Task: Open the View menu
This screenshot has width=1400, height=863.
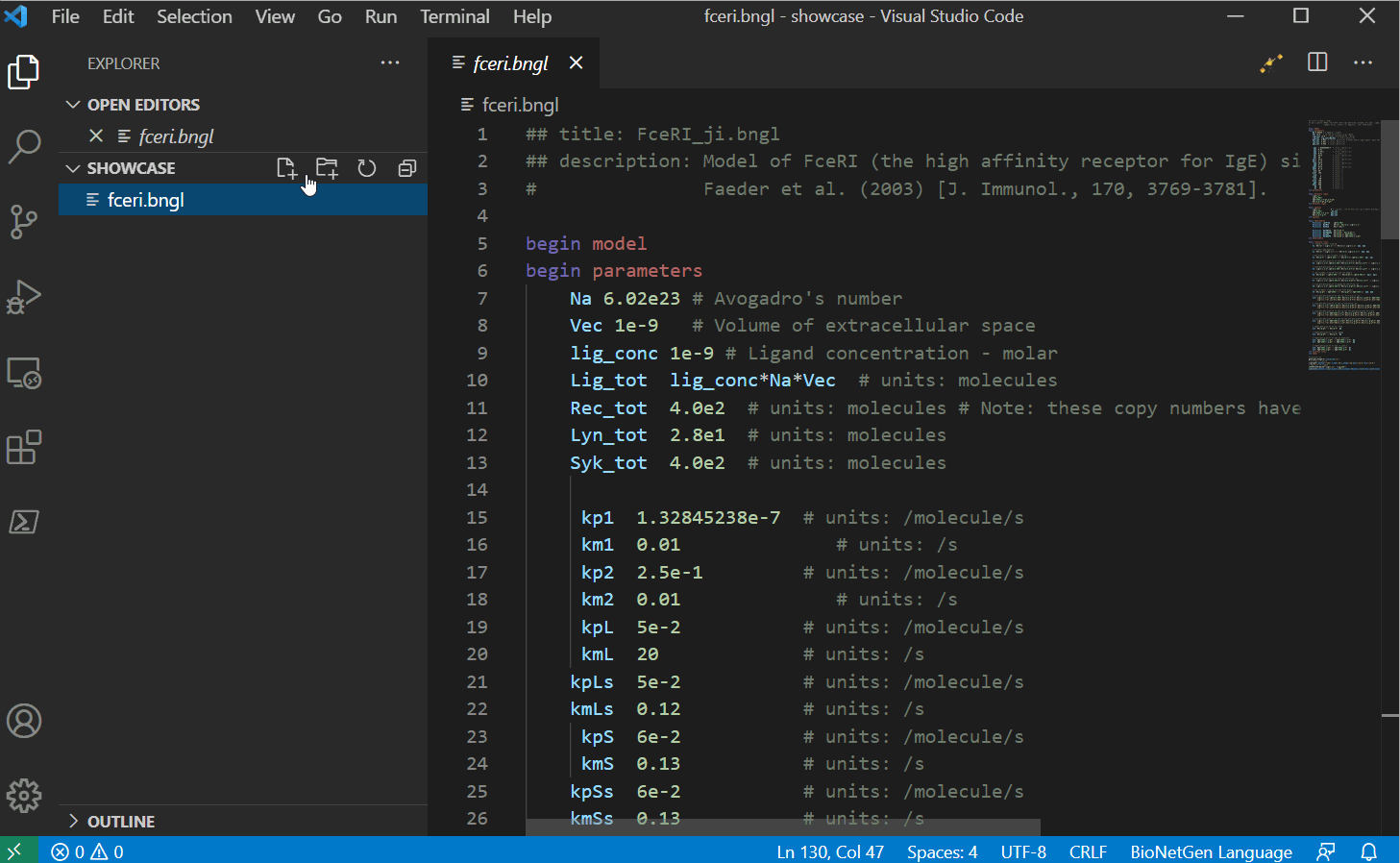Action: 275,16
